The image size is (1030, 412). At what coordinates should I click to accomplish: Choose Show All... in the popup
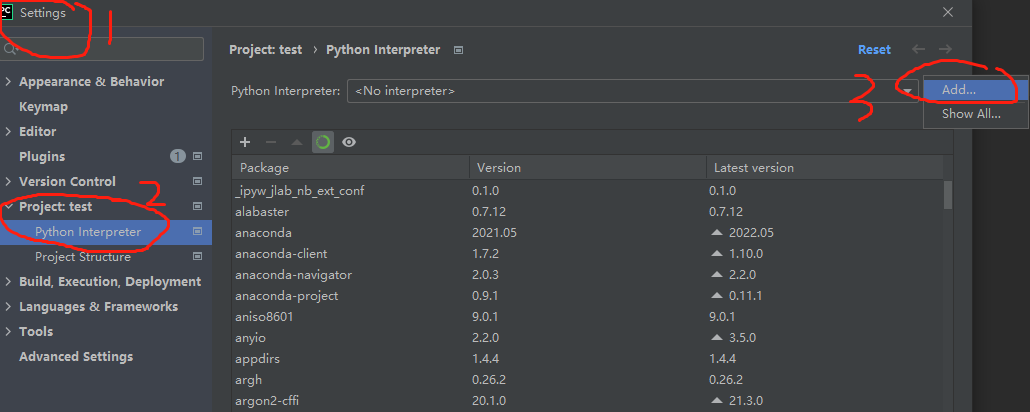(x=970, y=114)
